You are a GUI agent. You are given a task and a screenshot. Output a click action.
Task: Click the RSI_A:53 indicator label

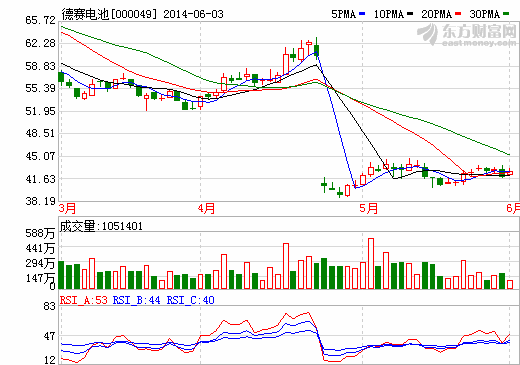(x=84, y=300)
